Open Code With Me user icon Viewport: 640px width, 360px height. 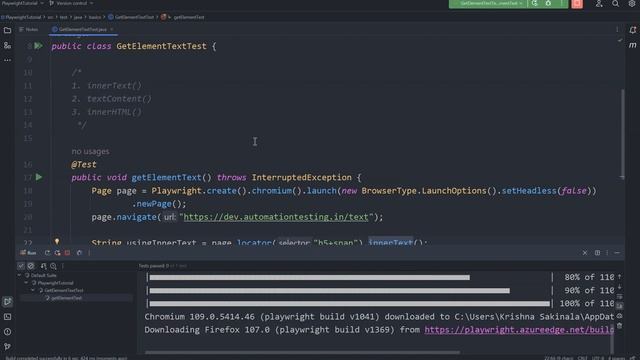[x=599, y=4]
